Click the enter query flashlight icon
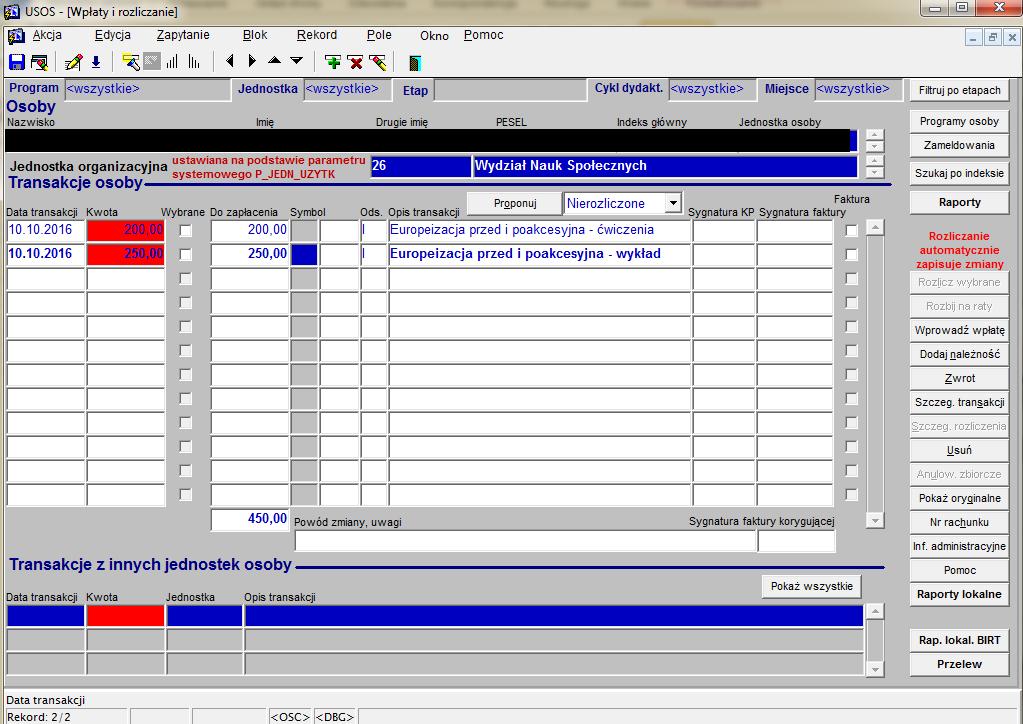Viewport: 1023px width, 724px height. pos(131,62)
